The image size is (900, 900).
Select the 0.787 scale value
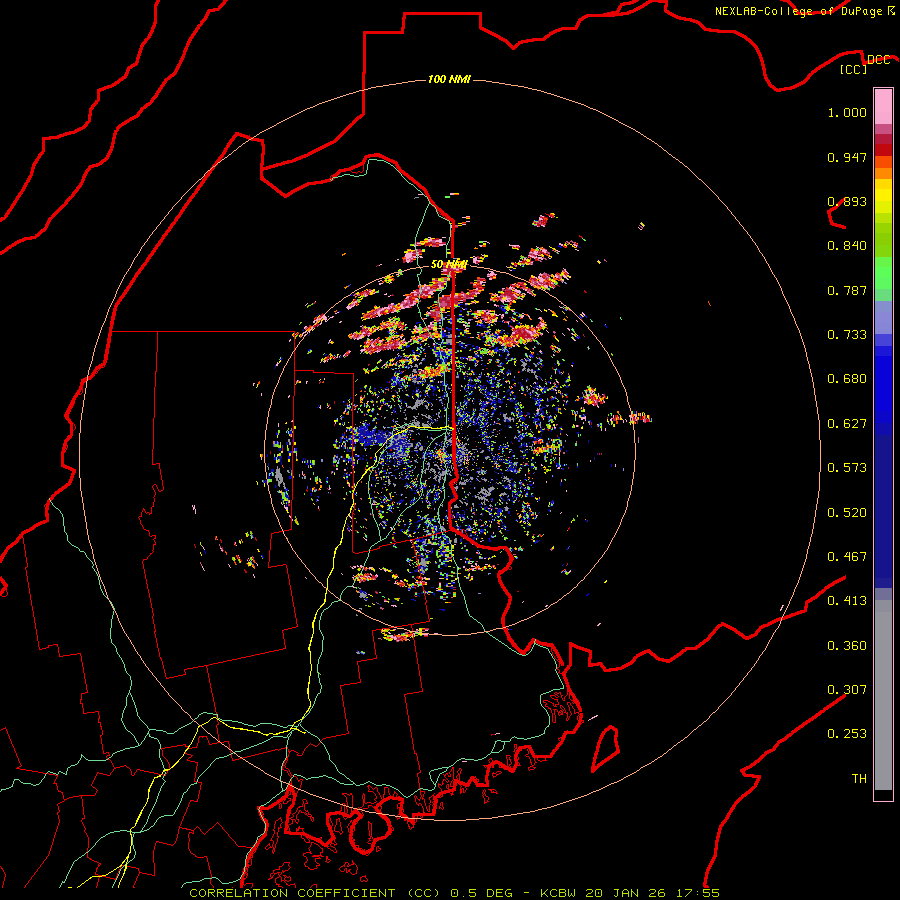click(x=847, y=290)
